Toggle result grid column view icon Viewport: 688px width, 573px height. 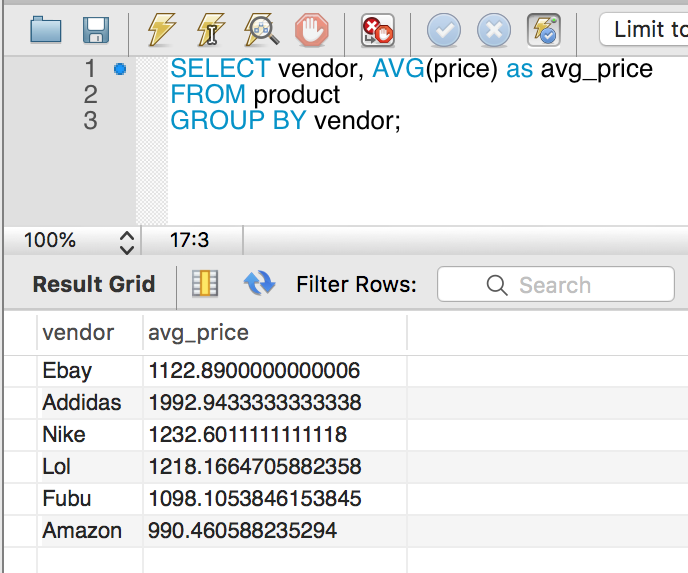coord(205,283)
